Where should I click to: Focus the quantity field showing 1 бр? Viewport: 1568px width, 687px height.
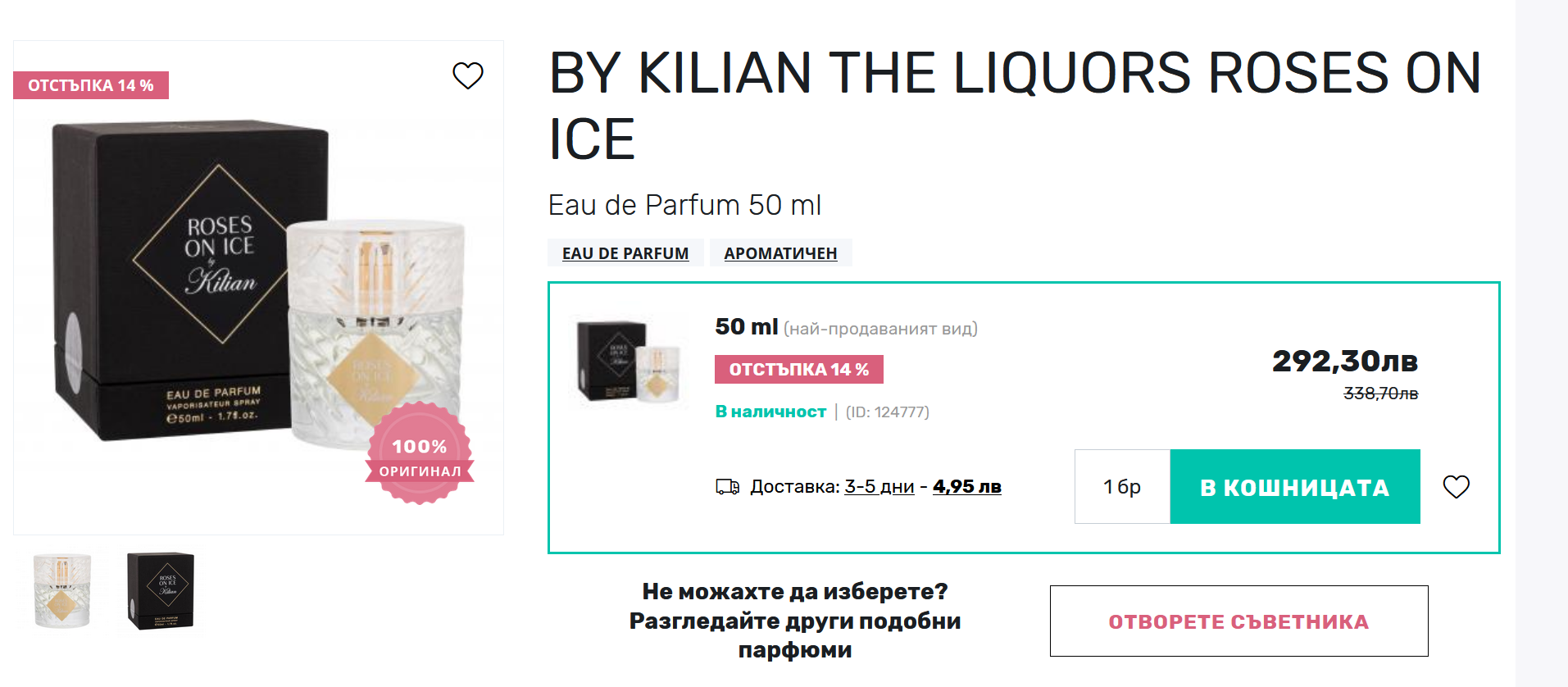pyautogui.click(x=1121, y=487)
